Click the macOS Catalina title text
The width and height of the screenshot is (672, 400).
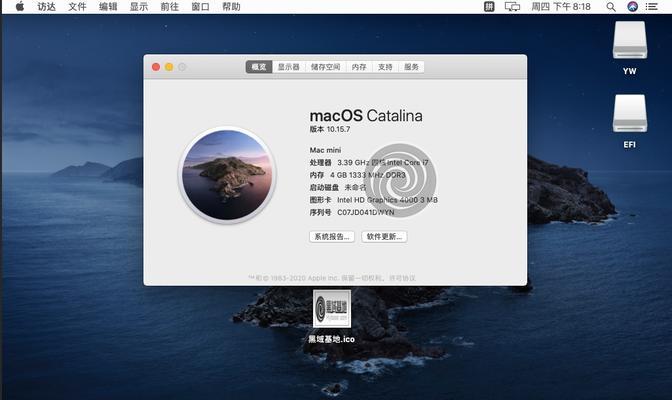tap(366, 116)
